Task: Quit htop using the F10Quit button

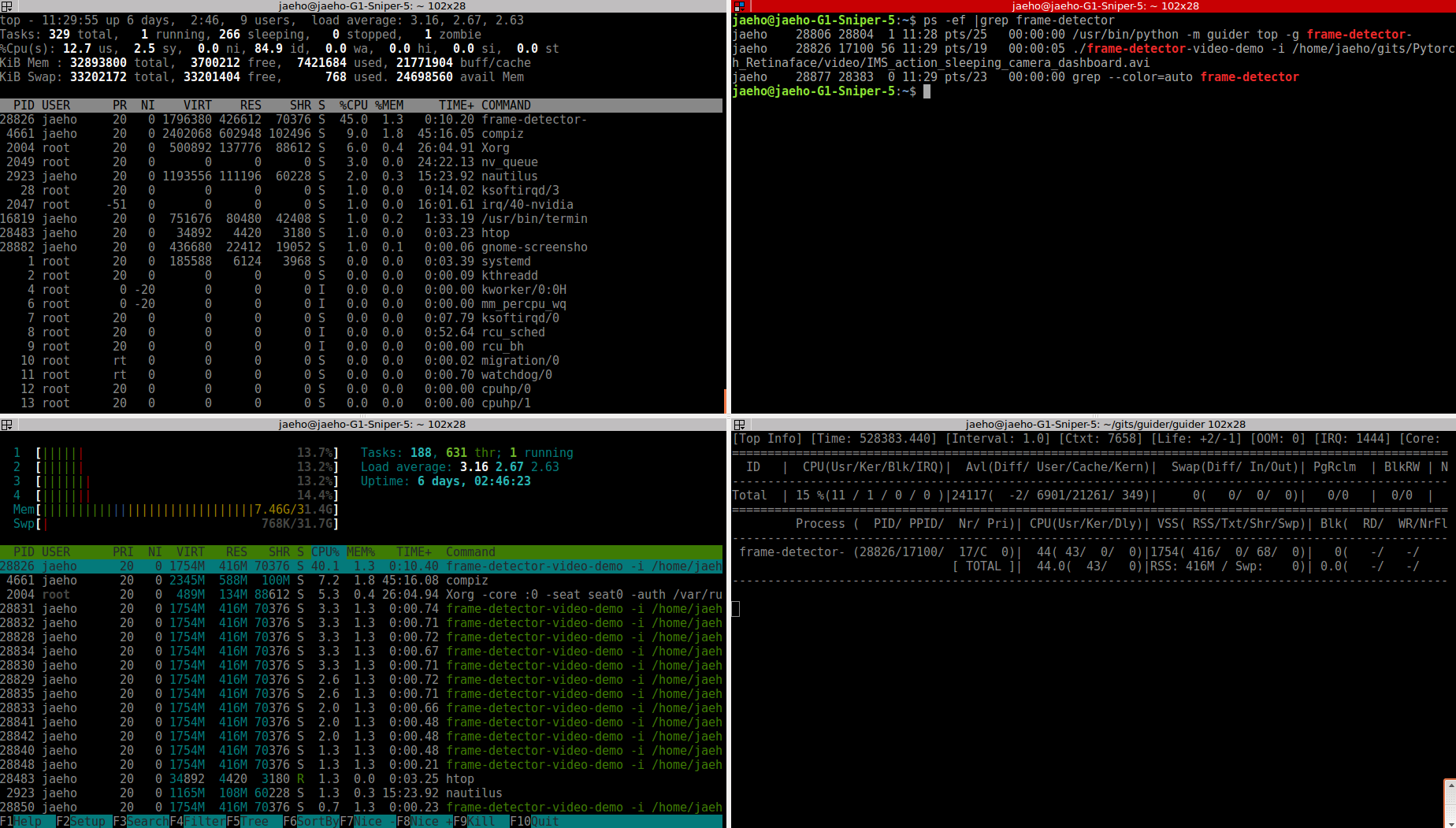Action: (x=534, y=821)
